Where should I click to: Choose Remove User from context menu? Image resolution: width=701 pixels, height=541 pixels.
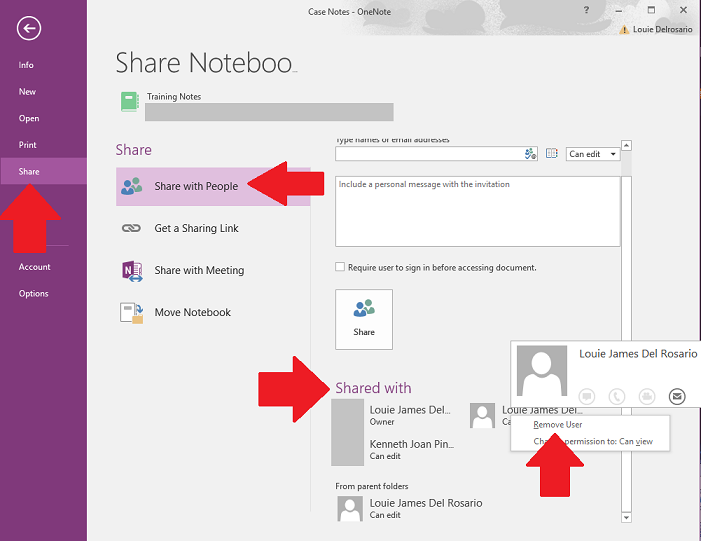point(557,425)
